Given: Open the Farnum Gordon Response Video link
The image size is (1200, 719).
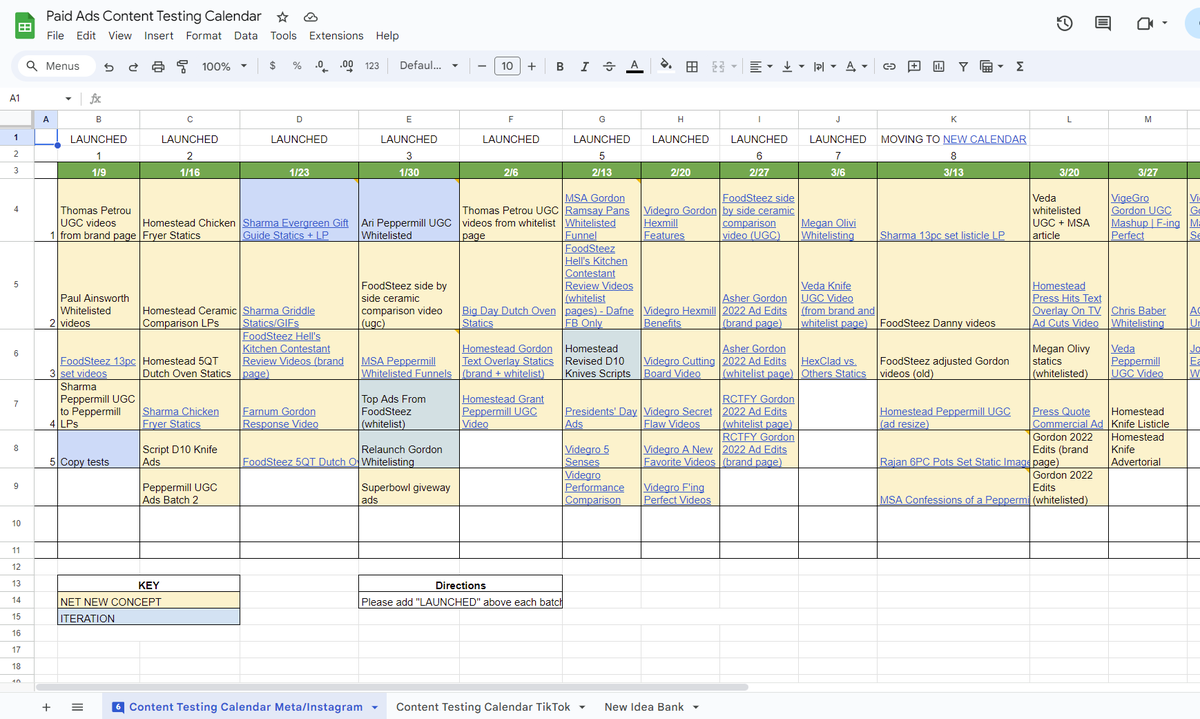Looking at the screenshot, I should [x=281, y=417].
